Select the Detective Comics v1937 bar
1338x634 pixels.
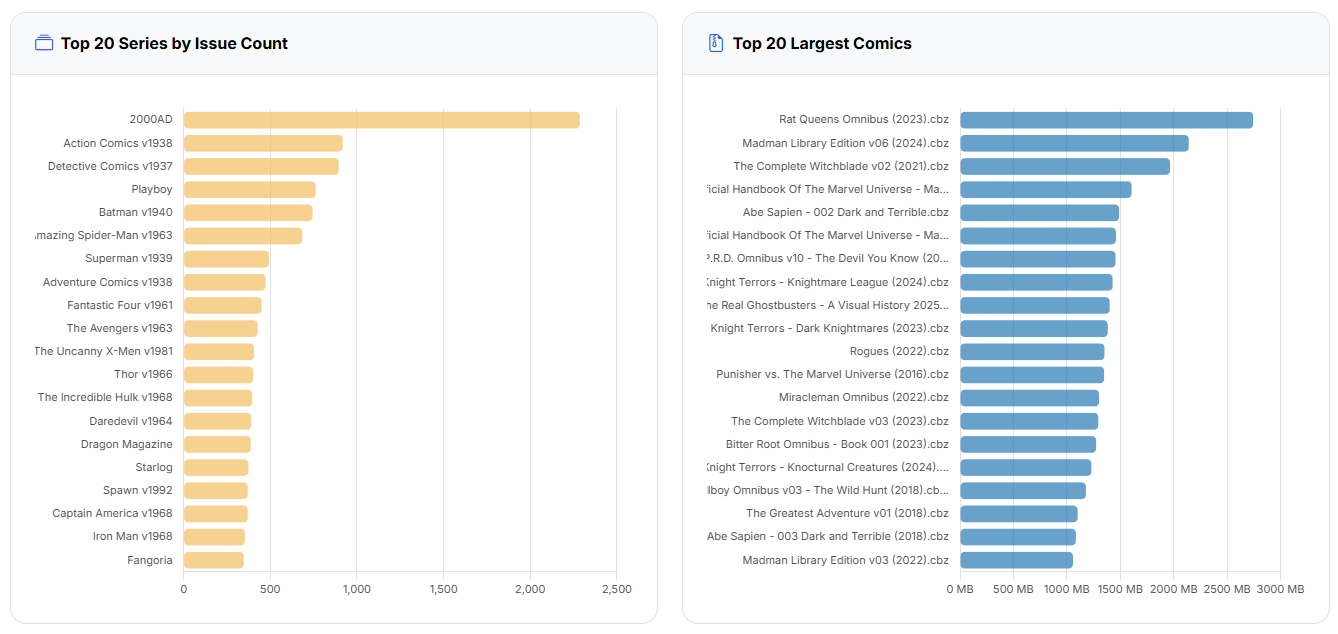coord(261,166)
